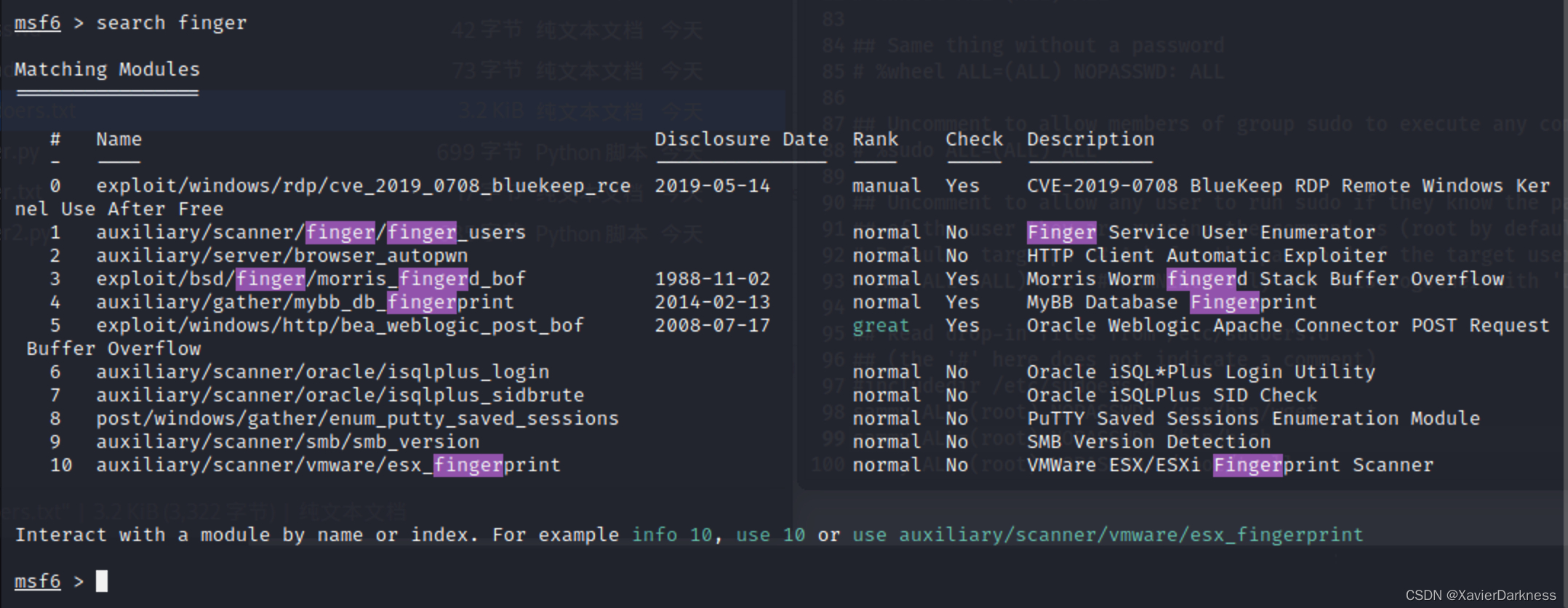Click the bottom msf6 prompt cursor
This screenshot has width=1568, height=608.
[x=102, y=581]
